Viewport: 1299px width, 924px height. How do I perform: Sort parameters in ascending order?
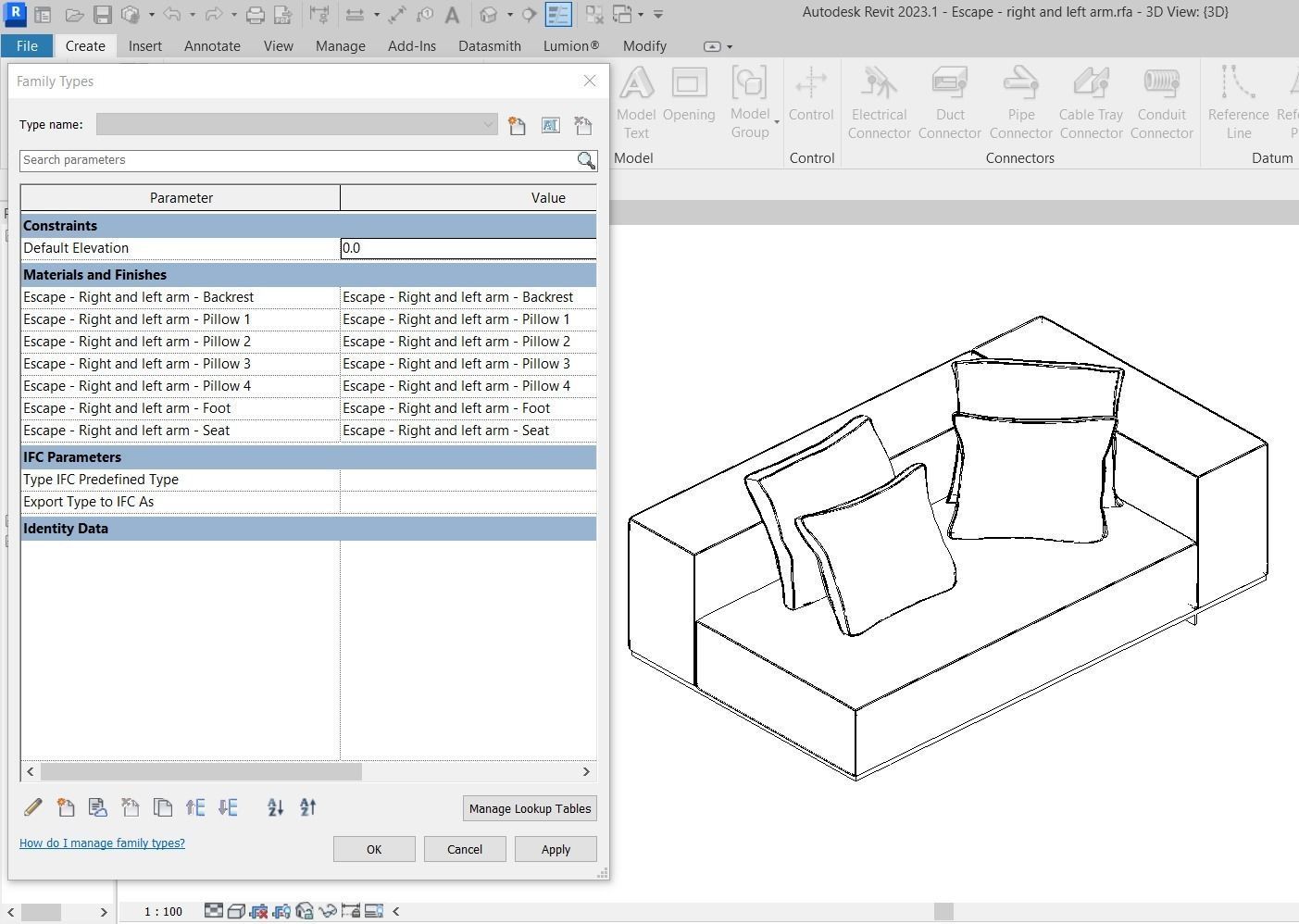[x=276, y=807]
